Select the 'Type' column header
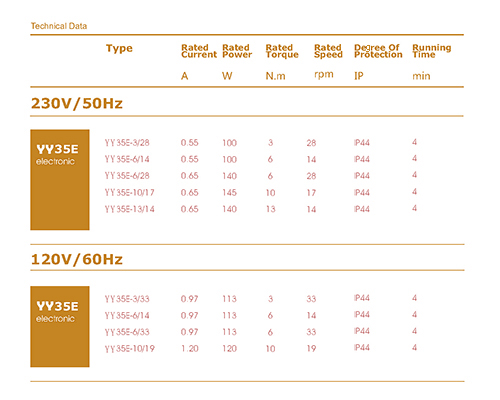Image resolution: width=500 pixels, height=400 pixels. point(119,49)
